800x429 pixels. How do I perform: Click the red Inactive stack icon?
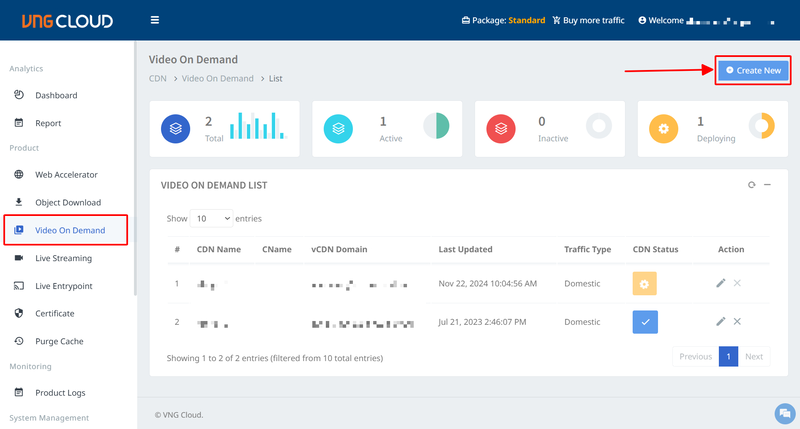[501, 129]
